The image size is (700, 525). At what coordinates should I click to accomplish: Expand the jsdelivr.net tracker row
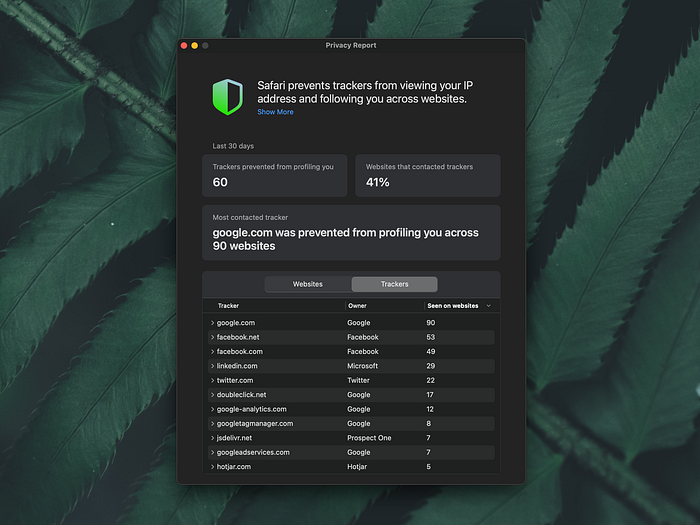212,438
